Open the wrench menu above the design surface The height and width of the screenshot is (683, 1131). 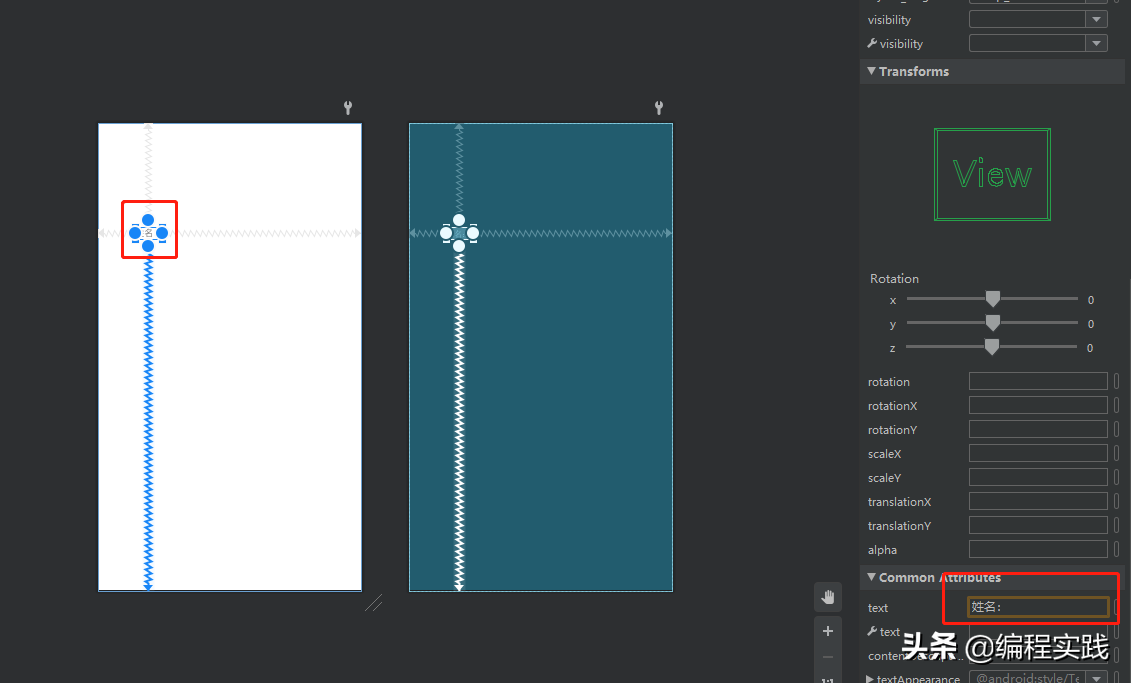pyautogui.click(x=348, y=108)
